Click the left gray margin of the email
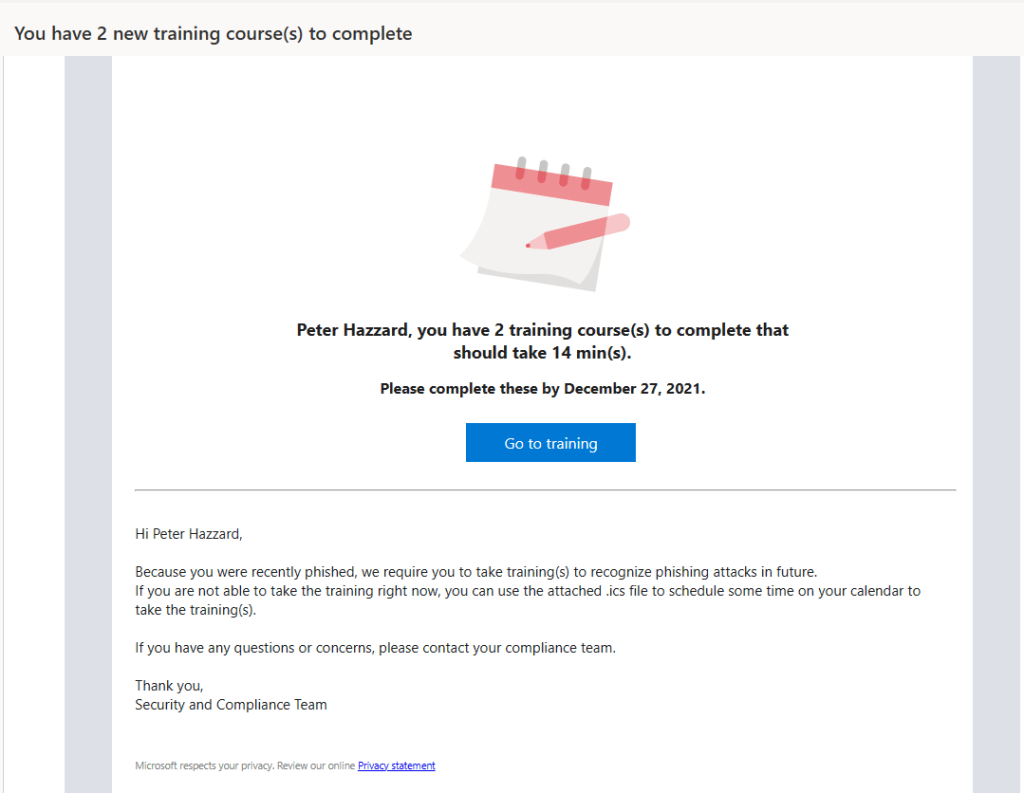Screen dimensions: 1024x793 tap(88, 400)
